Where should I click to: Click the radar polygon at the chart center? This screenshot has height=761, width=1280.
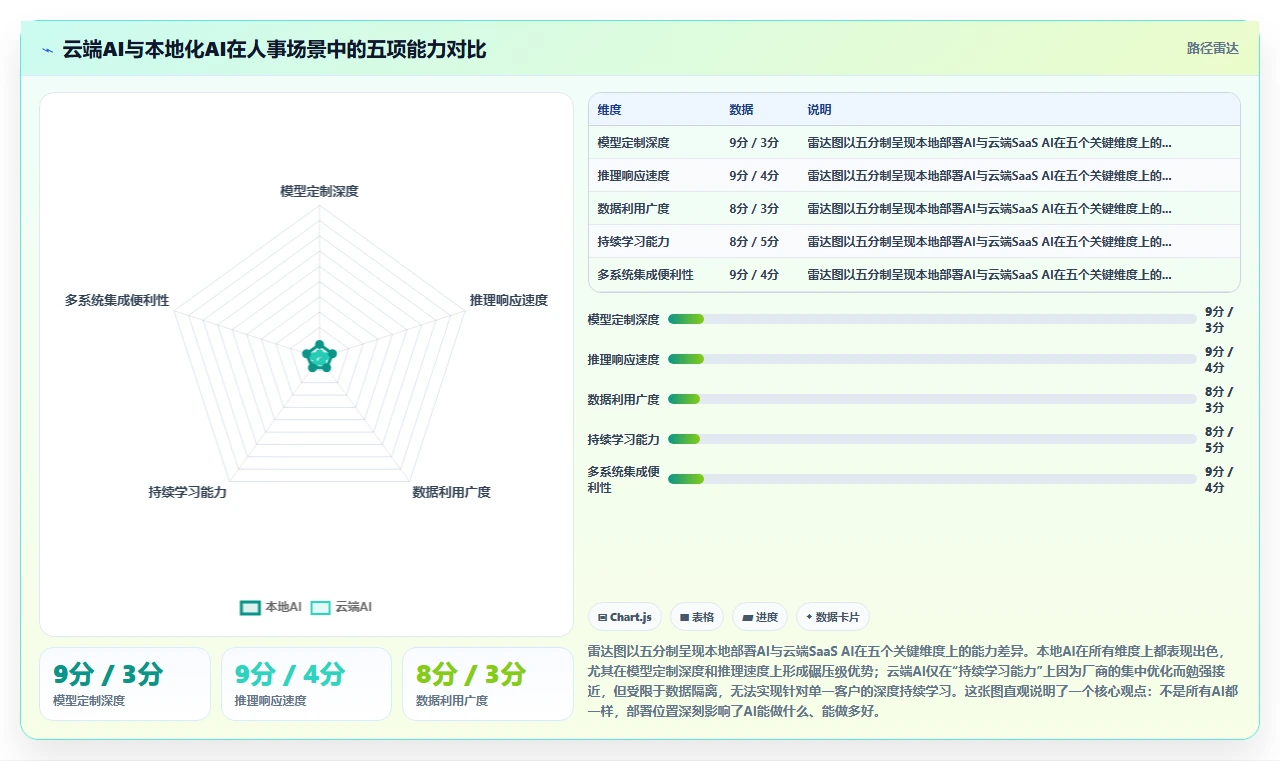319,356
